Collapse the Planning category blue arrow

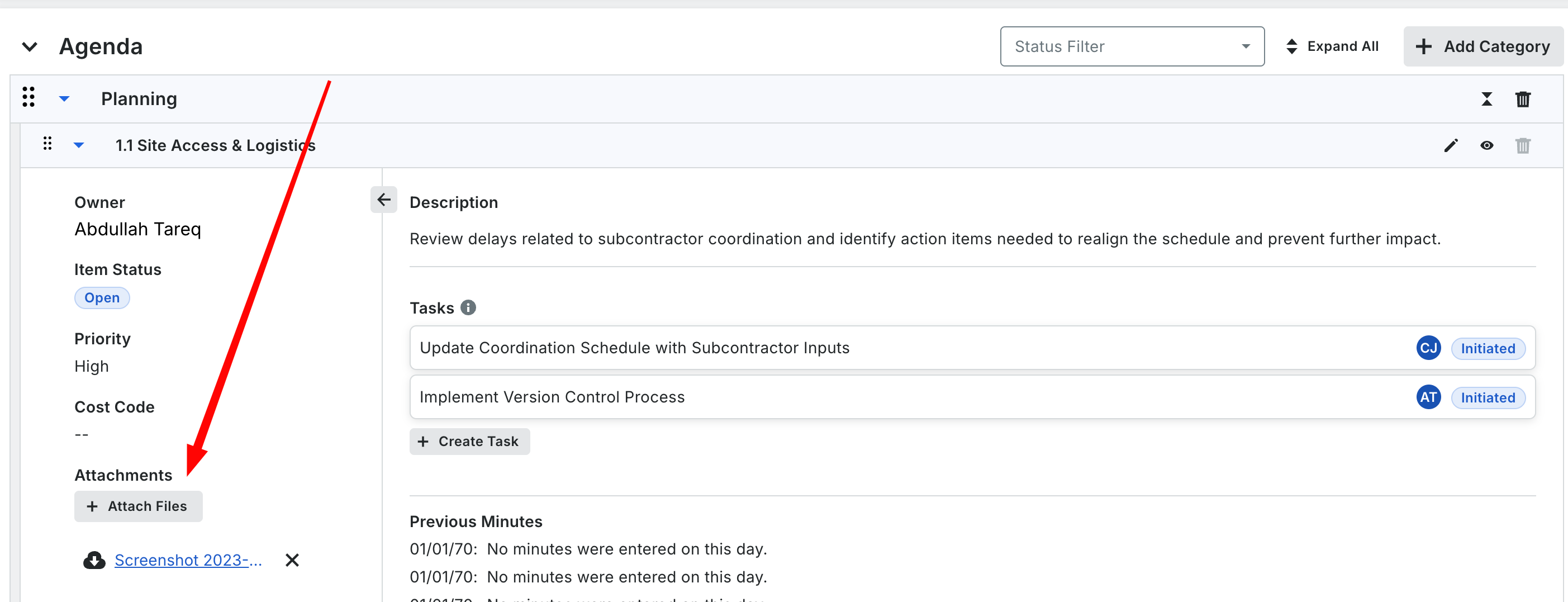tap(64, 98)
